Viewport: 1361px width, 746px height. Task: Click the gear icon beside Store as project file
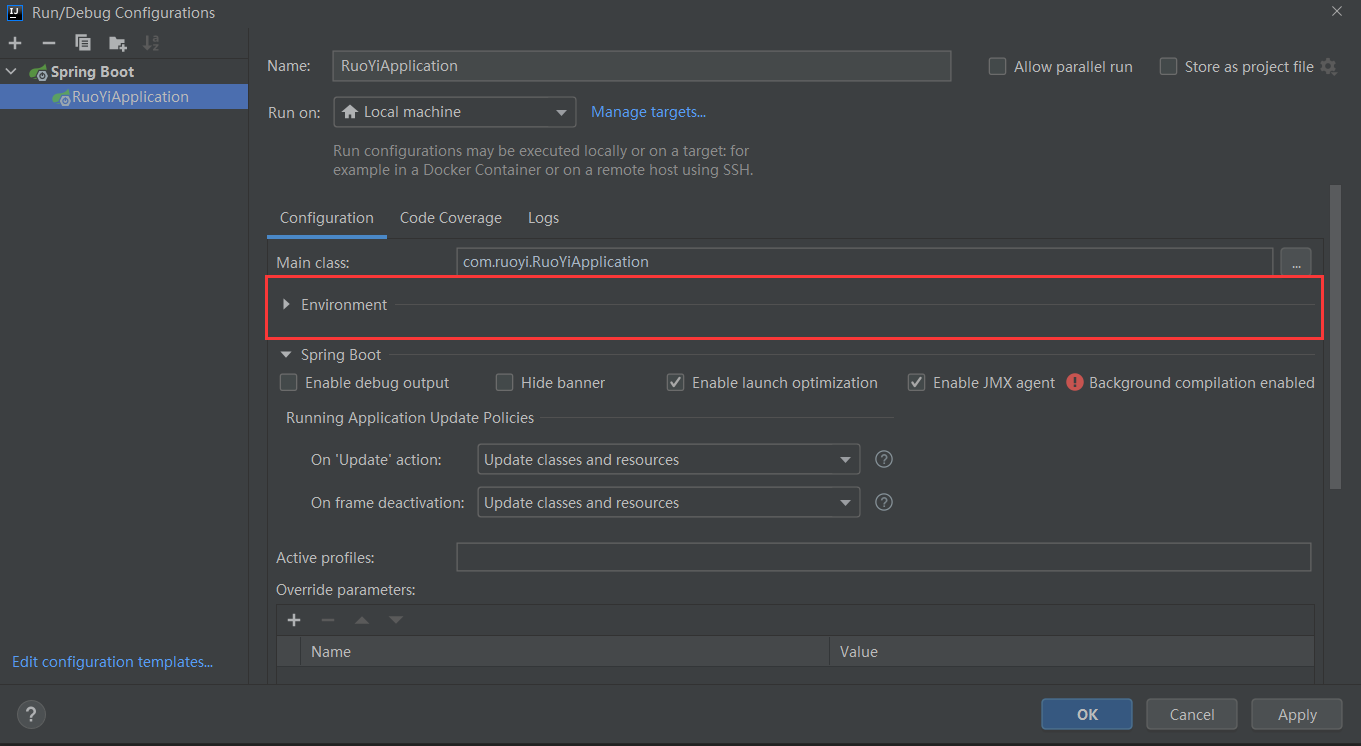point(1328,67)
